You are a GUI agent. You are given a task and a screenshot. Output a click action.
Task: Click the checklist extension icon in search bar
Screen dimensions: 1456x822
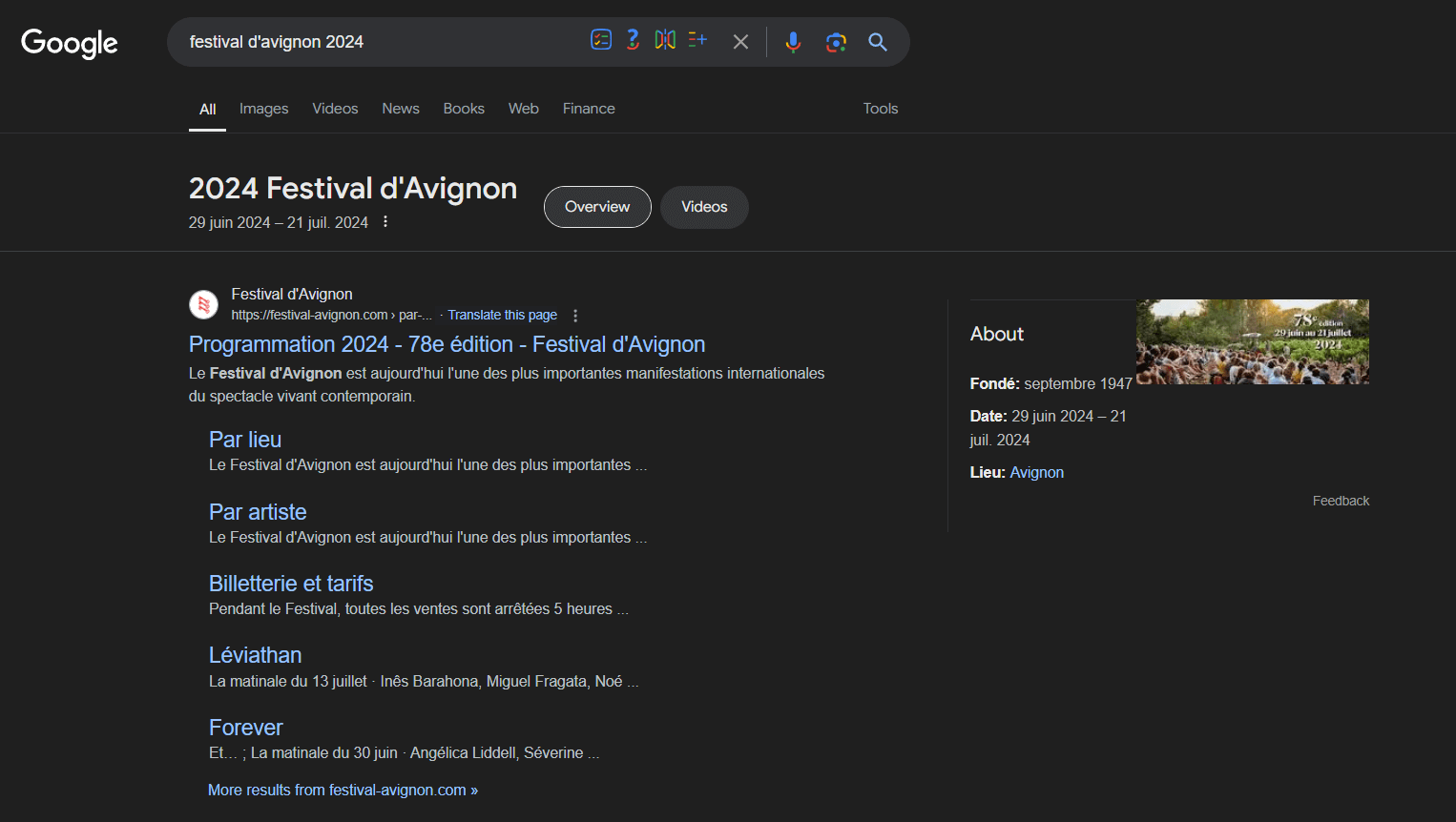pos(601,40)
